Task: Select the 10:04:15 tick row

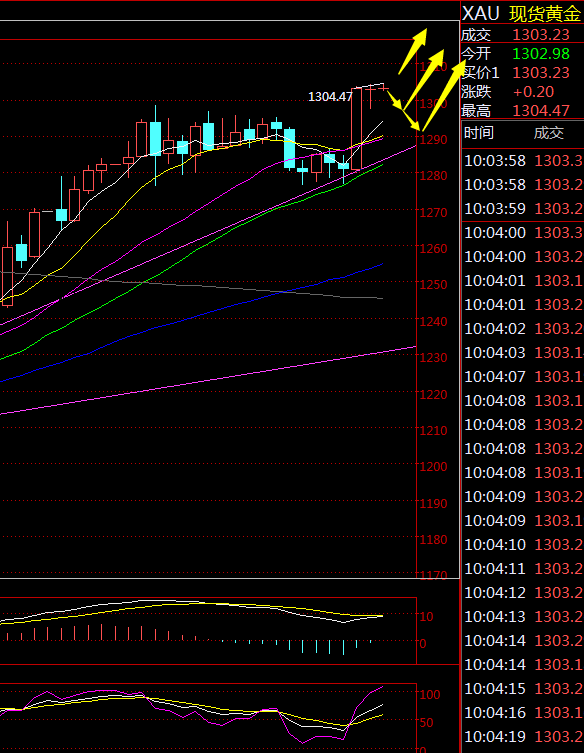Action: pos(523,689)
